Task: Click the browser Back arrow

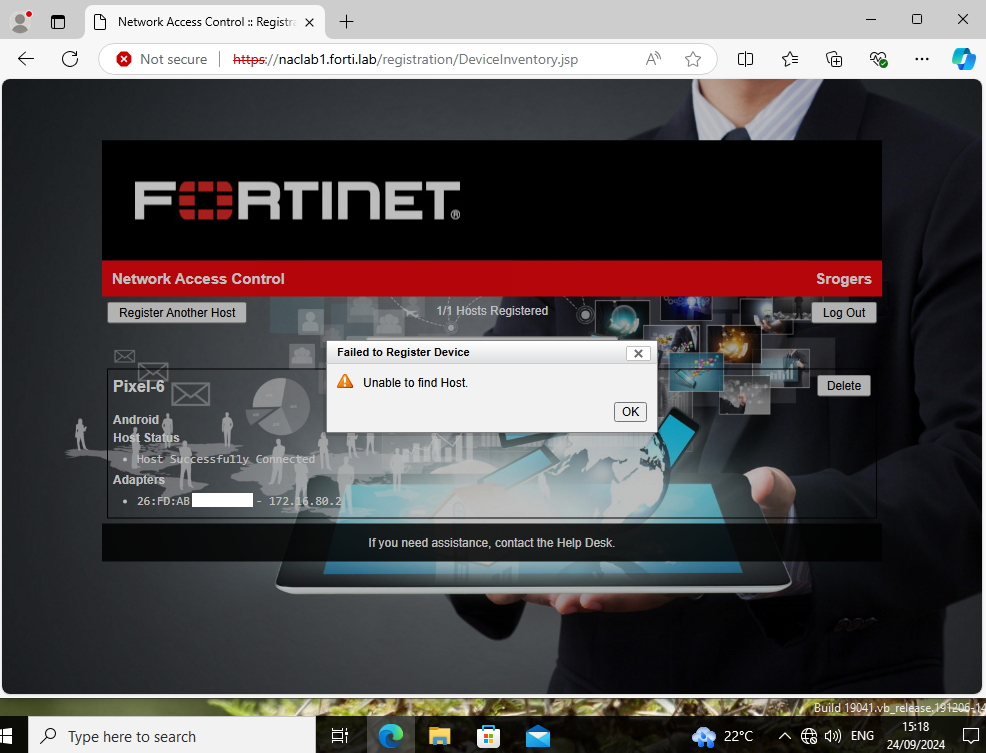Action: (x=26, y=59)
